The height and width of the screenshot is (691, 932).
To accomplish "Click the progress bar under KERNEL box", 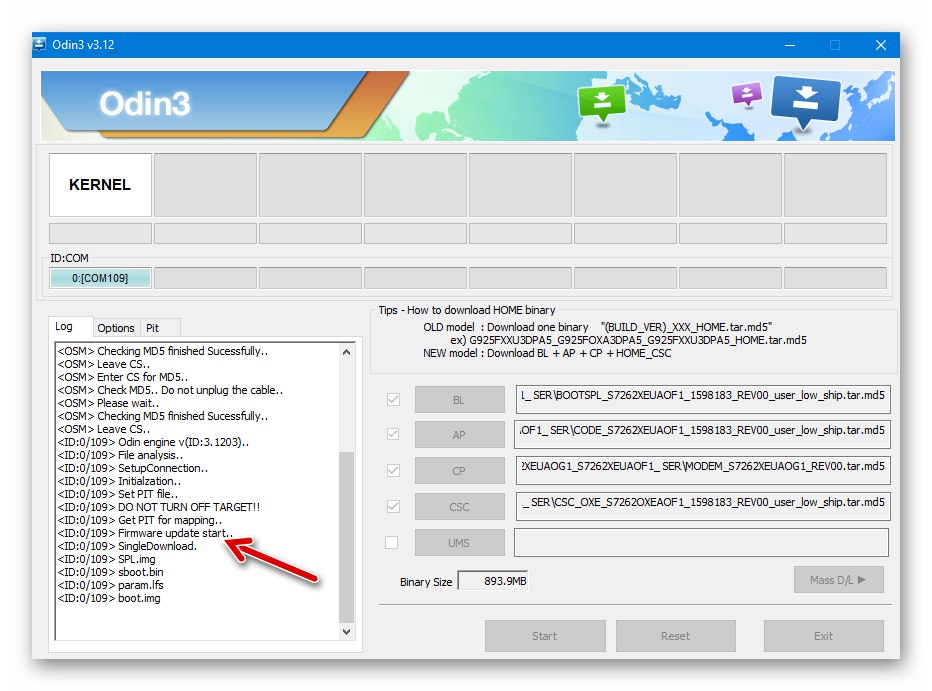I will click(x=100, y=234).
